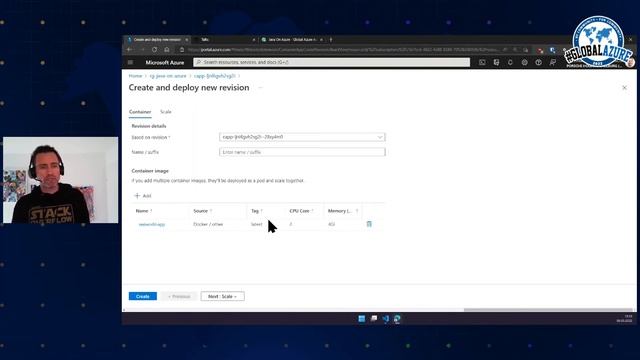Sort table by Source column header
This screenshot has height=360, width=640.
pyautogui.click(x=202, y=211)
